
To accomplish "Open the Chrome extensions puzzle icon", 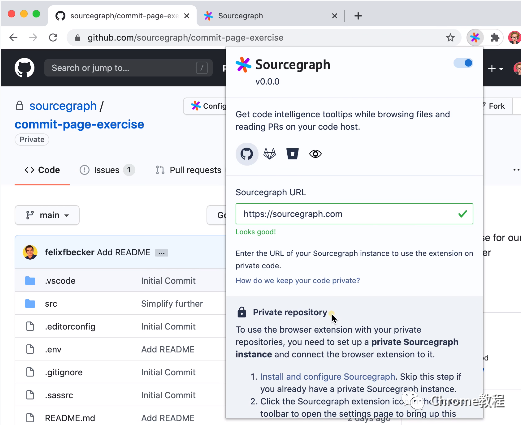I will click(x=495, y=38).
